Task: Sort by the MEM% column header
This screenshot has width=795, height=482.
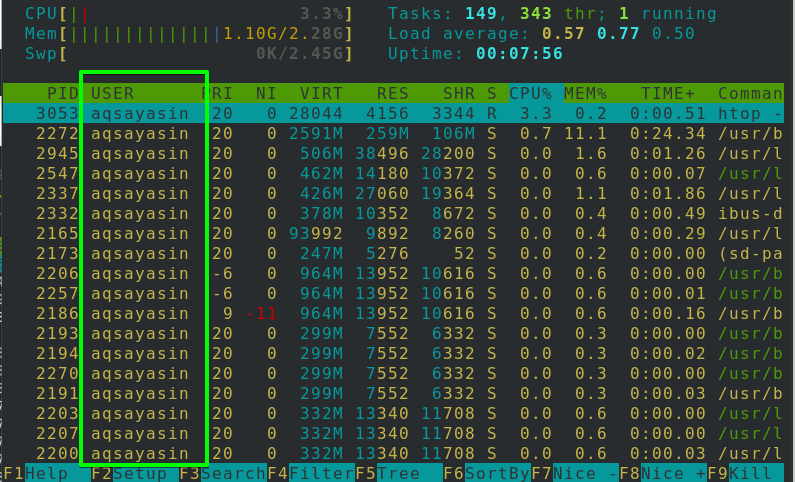Action: coord(585,93)
